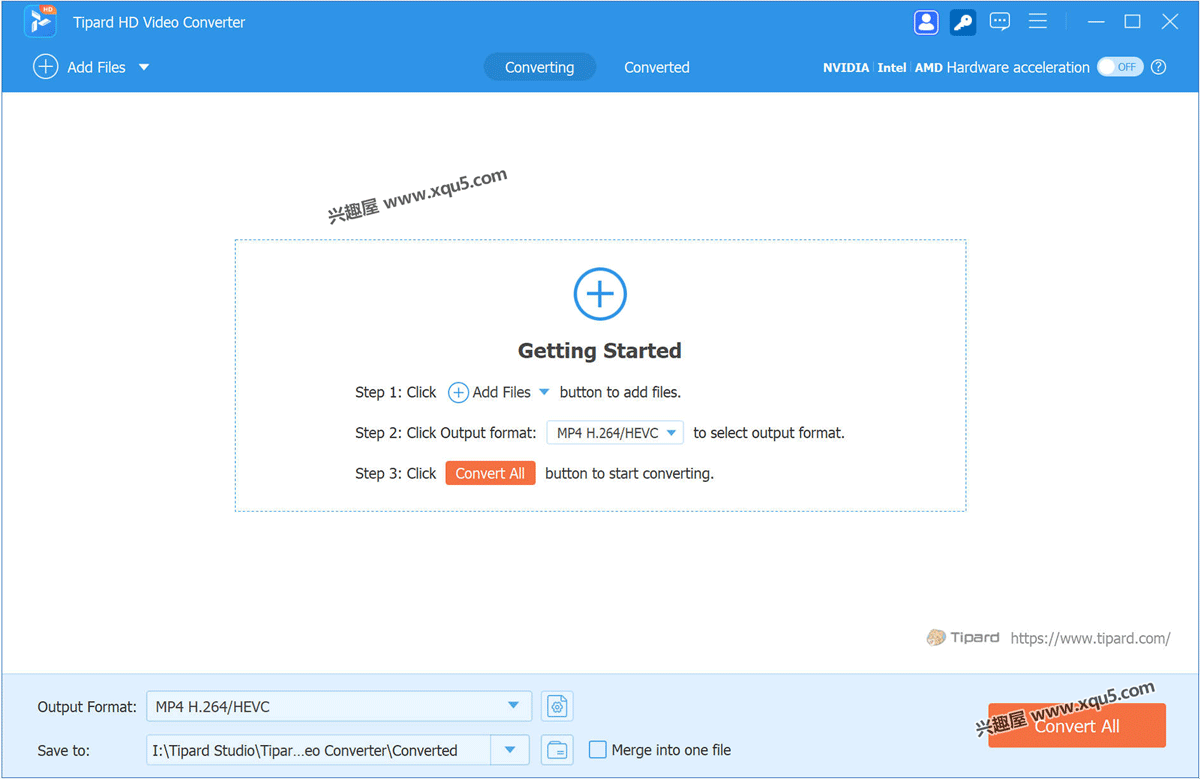Click the large plus circle to add files
Screen dimensions: 1200x779
[x=600, y=294]
